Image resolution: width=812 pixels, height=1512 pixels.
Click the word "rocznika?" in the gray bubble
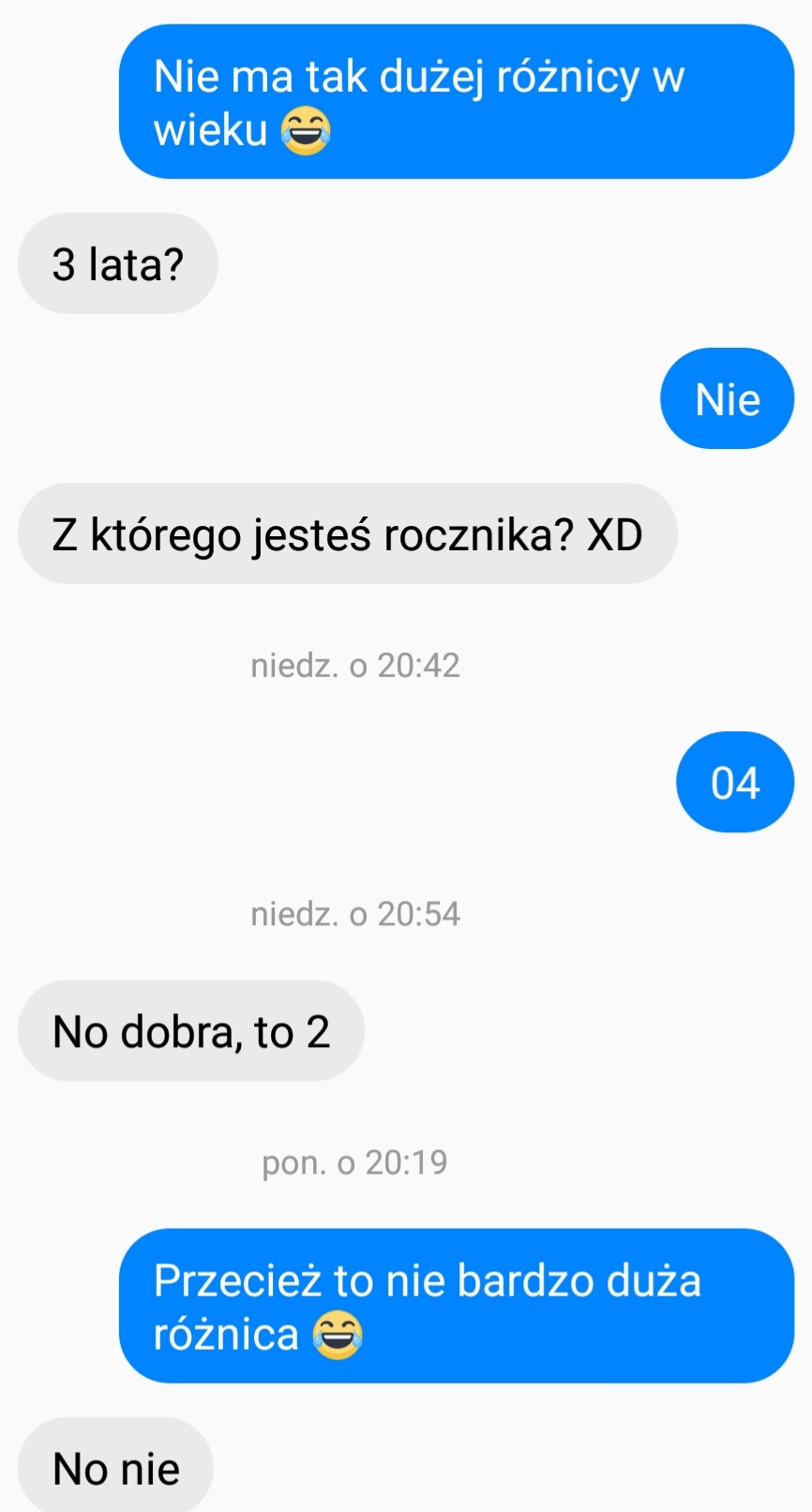coord(479,534)
